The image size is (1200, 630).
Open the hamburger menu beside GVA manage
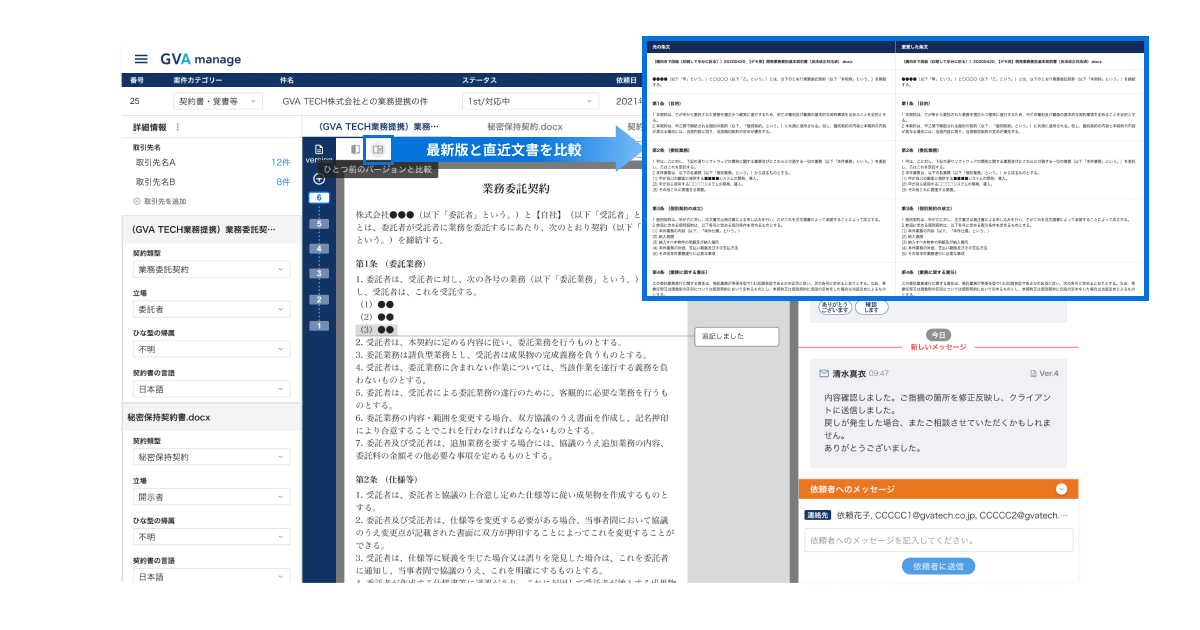(141, 60)
